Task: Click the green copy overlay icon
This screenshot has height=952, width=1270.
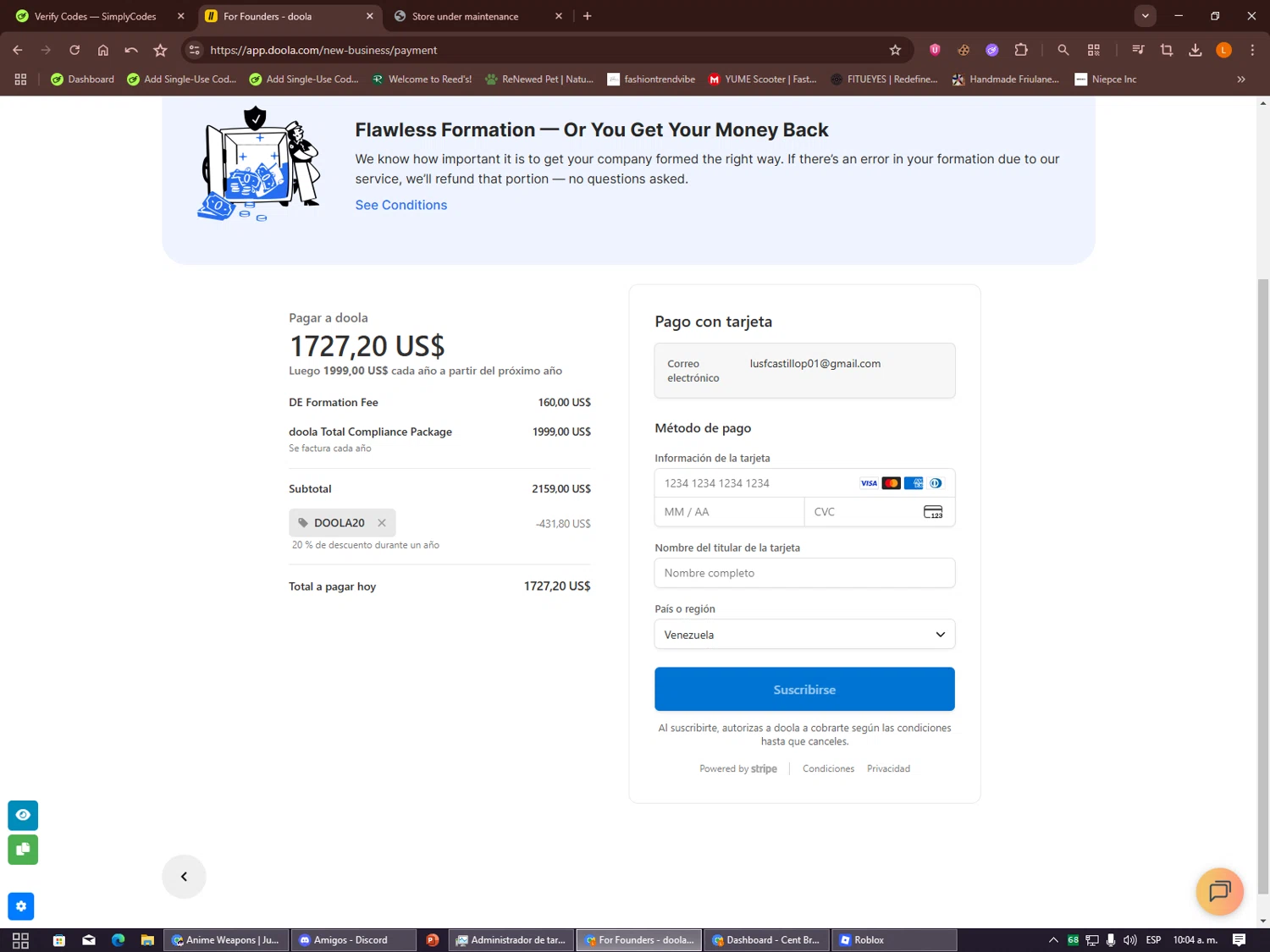Action: click(23, 850)
